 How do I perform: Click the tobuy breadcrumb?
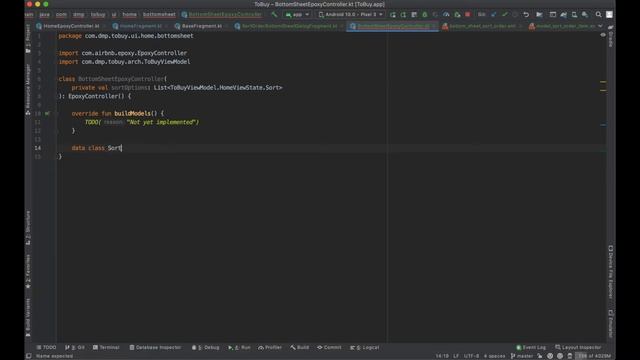tap(98, 15)
